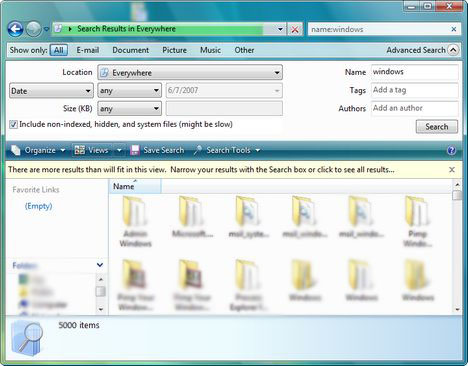The width and height of the screenshot is (468, 366).
Task: Select the Pimp Windo... folder in the first row
Action: tap(418, 221)
